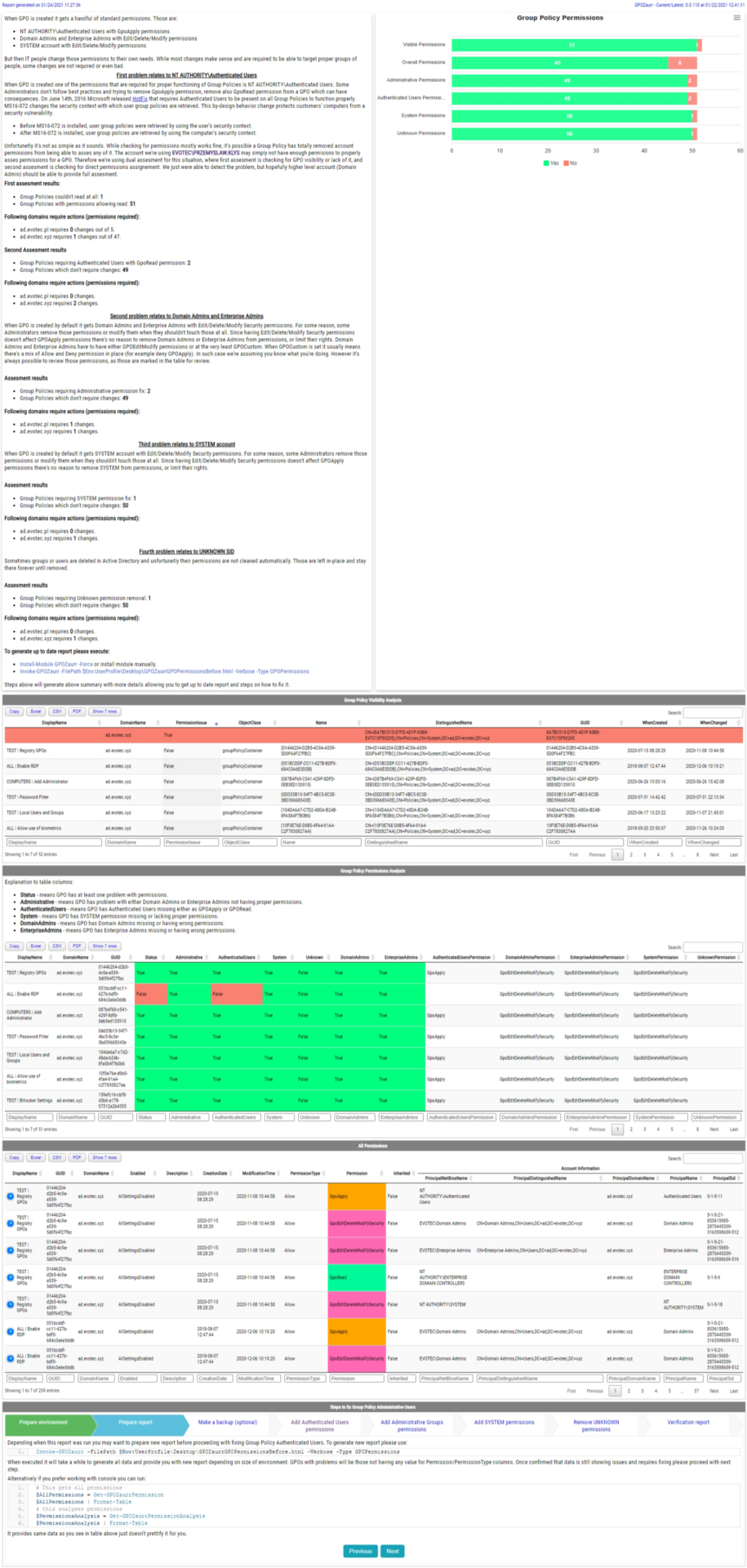Click blue expand icon on first ALL | Enable RDP row
747x1568 pixels.
pos(10,1332)
